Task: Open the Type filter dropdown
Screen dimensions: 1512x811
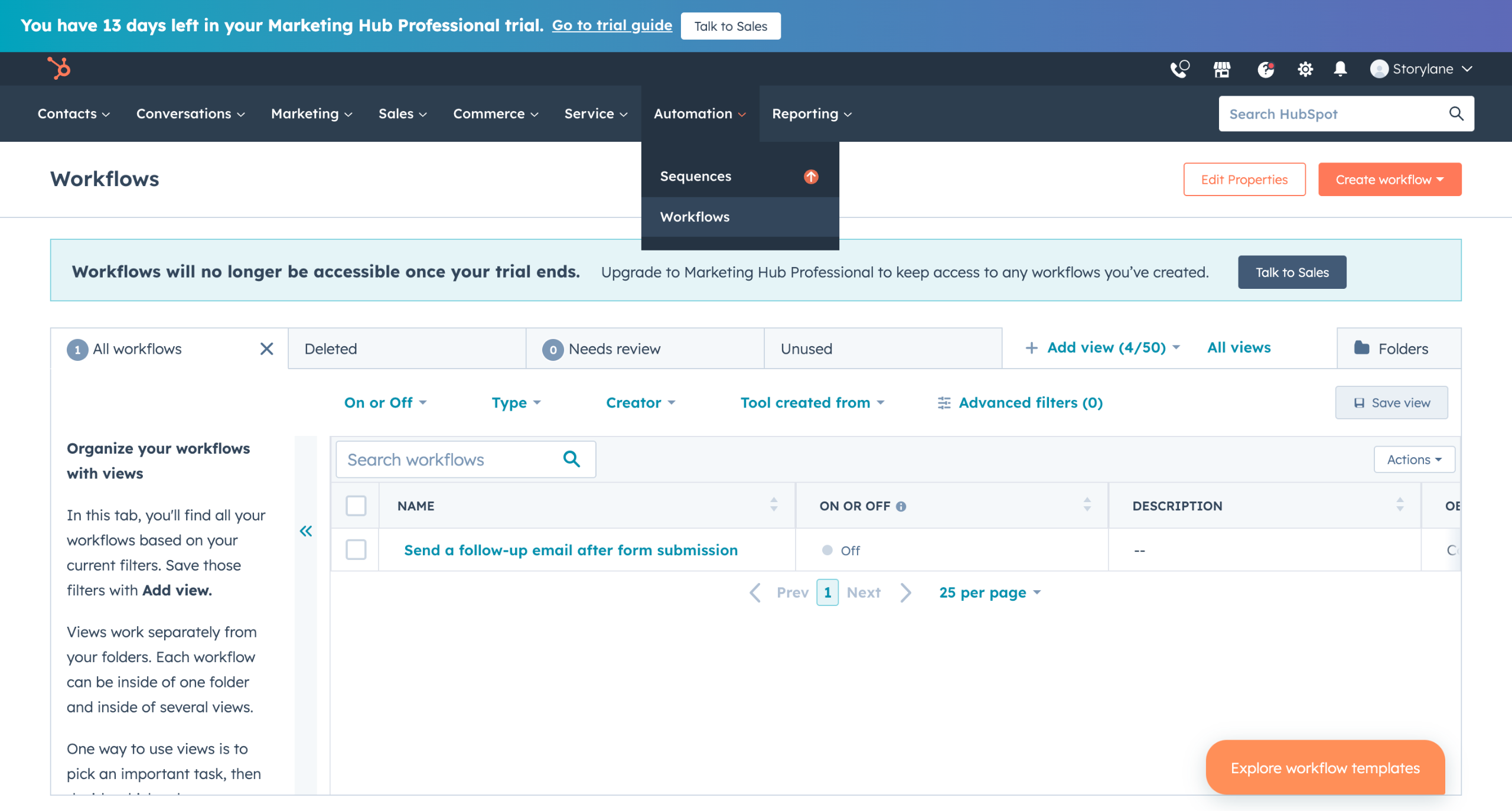Action: click(x=516, y=403)
